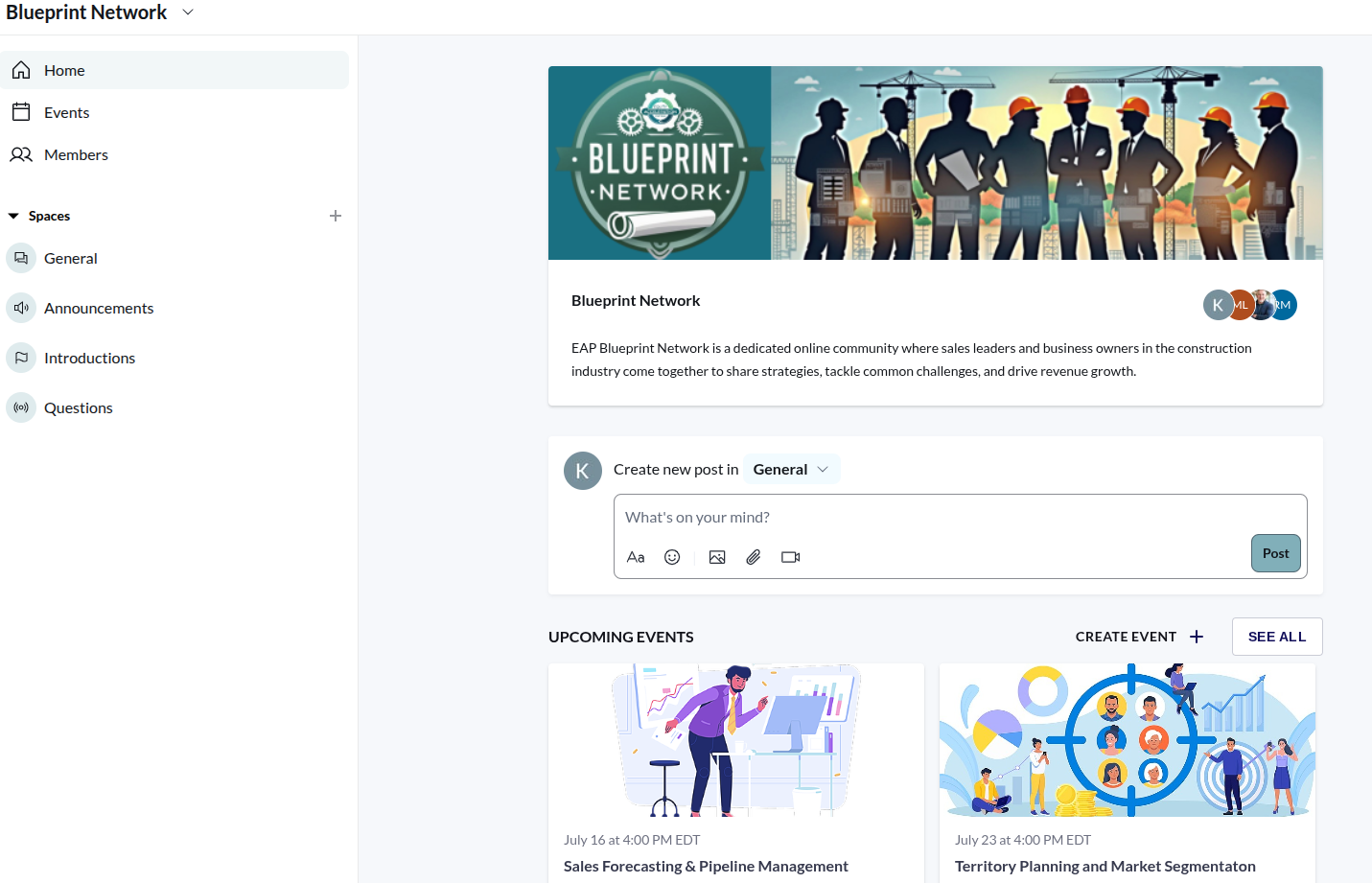Image resolution: width=1372 pixels, height=883 pixels.
Task: Click the ML member avatar
Action: (1242, 305)
